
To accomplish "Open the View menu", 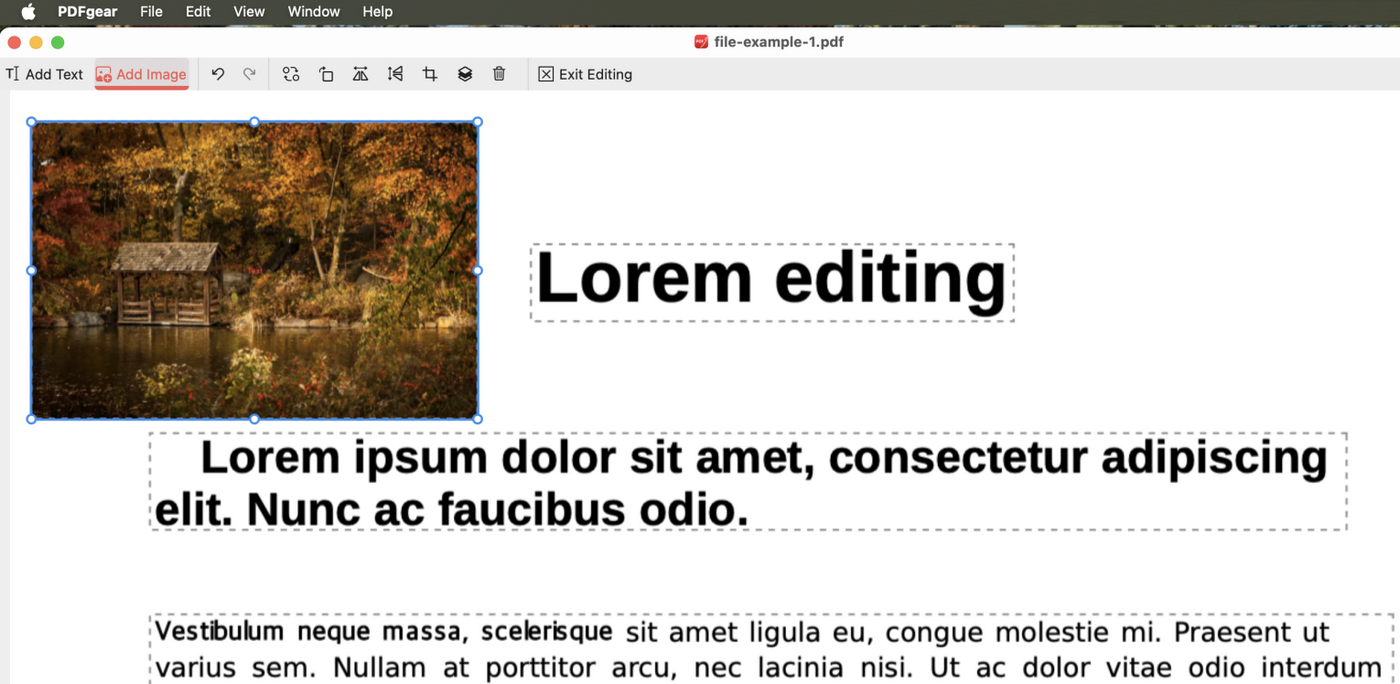I will point(249,12).
